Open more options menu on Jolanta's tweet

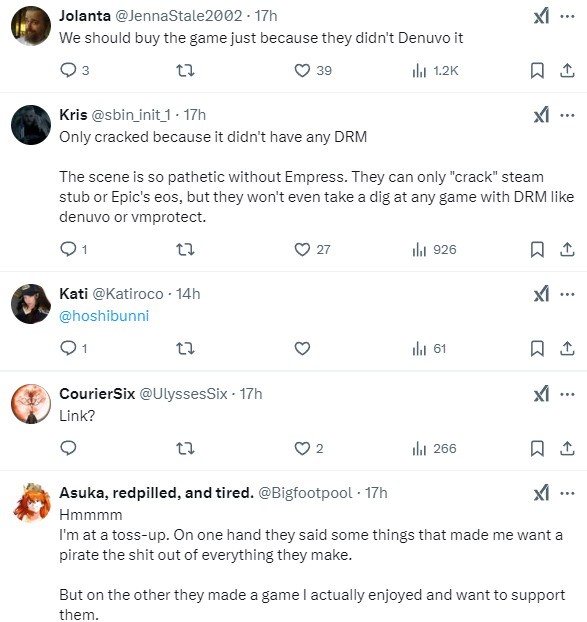point(567,16)
